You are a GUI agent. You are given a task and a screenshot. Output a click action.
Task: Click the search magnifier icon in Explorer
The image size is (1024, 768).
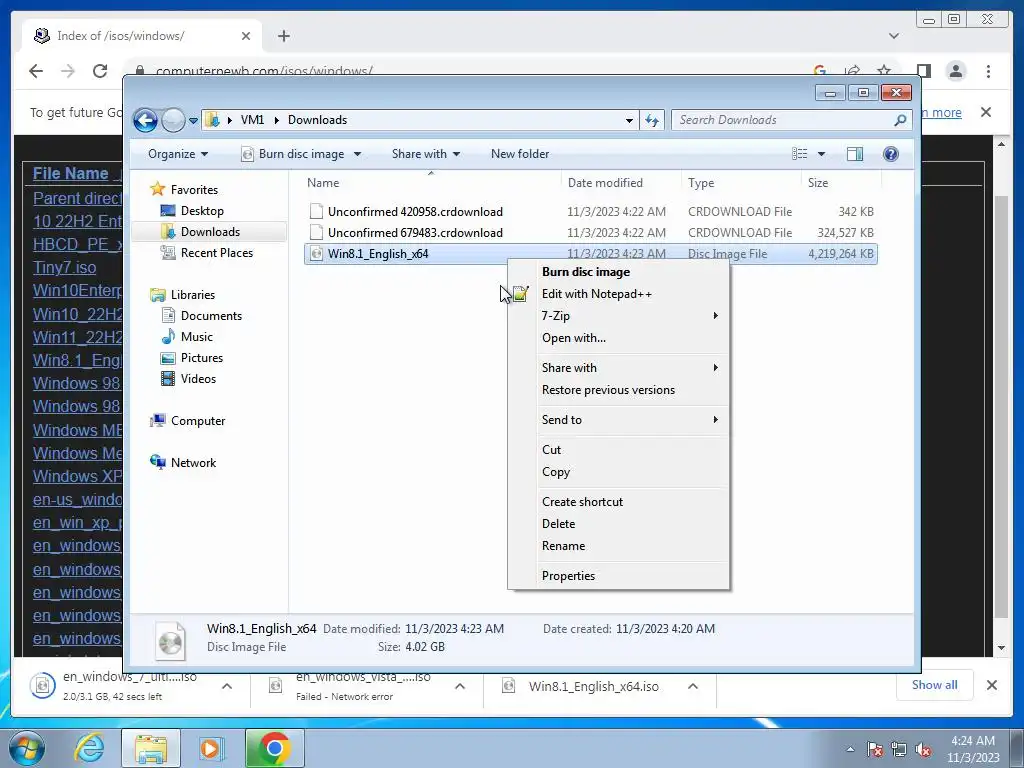[900, 120]
